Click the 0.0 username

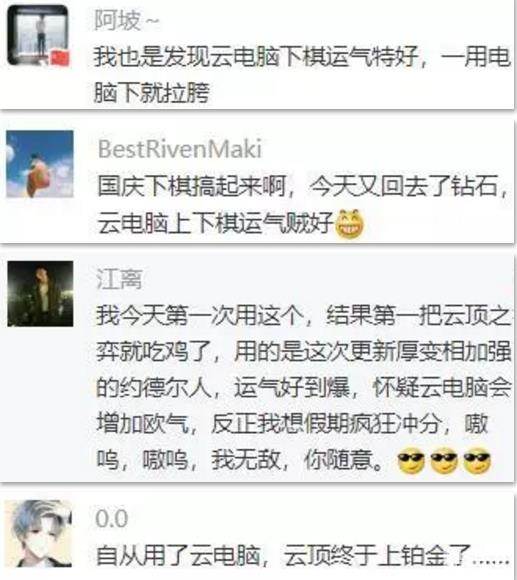[112, 518]
